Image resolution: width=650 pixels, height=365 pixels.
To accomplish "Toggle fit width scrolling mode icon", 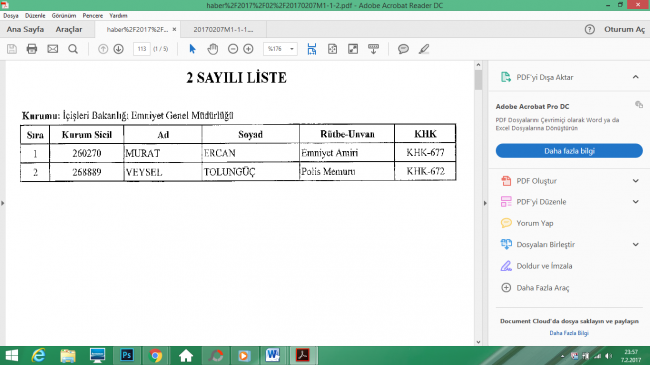I will (312, 49).
